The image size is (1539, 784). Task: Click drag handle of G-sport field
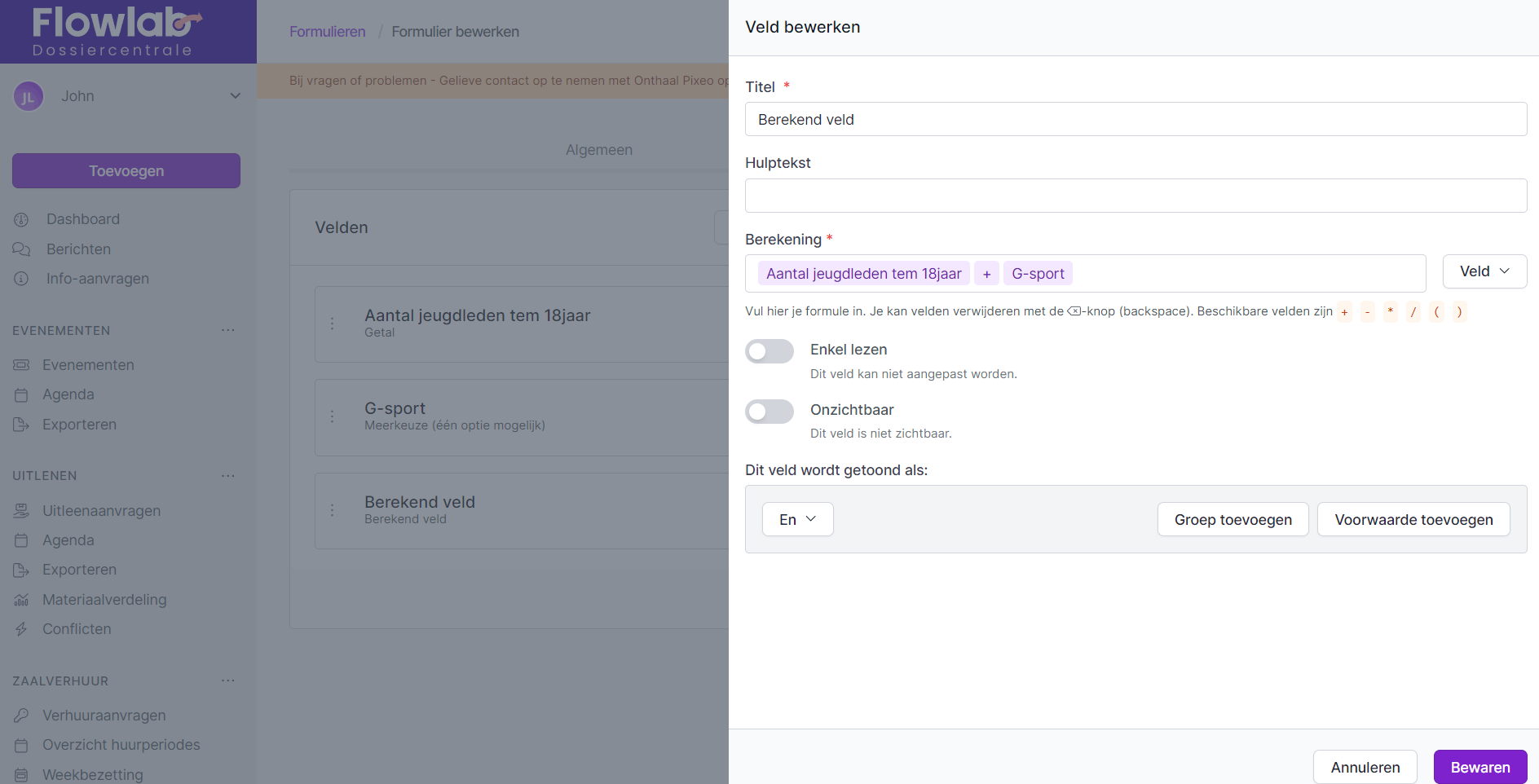[x=332, y=416]
